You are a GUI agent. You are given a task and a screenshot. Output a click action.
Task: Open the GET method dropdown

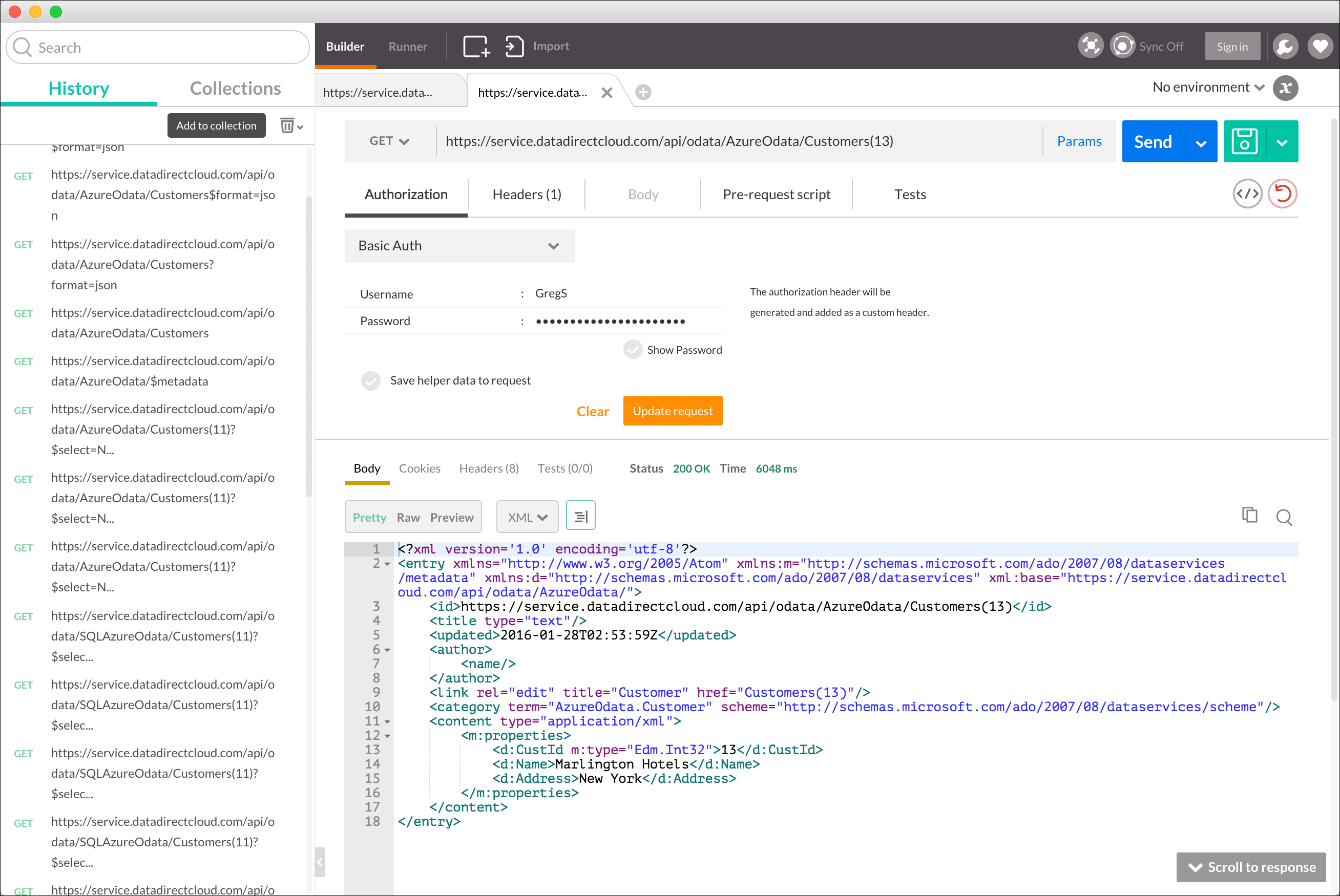pyautogui.click(x=389, y=141)
